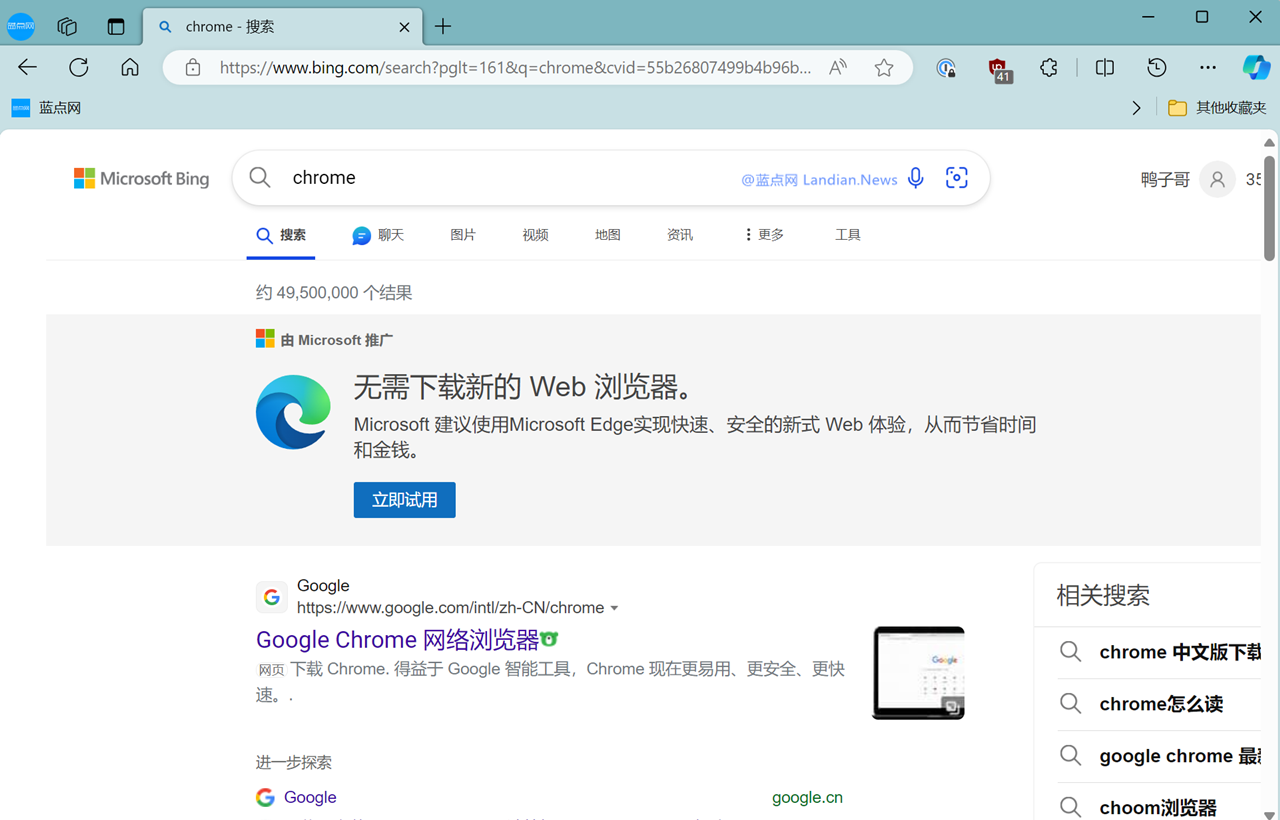Click the green shield badge after title

coord(549,639)
